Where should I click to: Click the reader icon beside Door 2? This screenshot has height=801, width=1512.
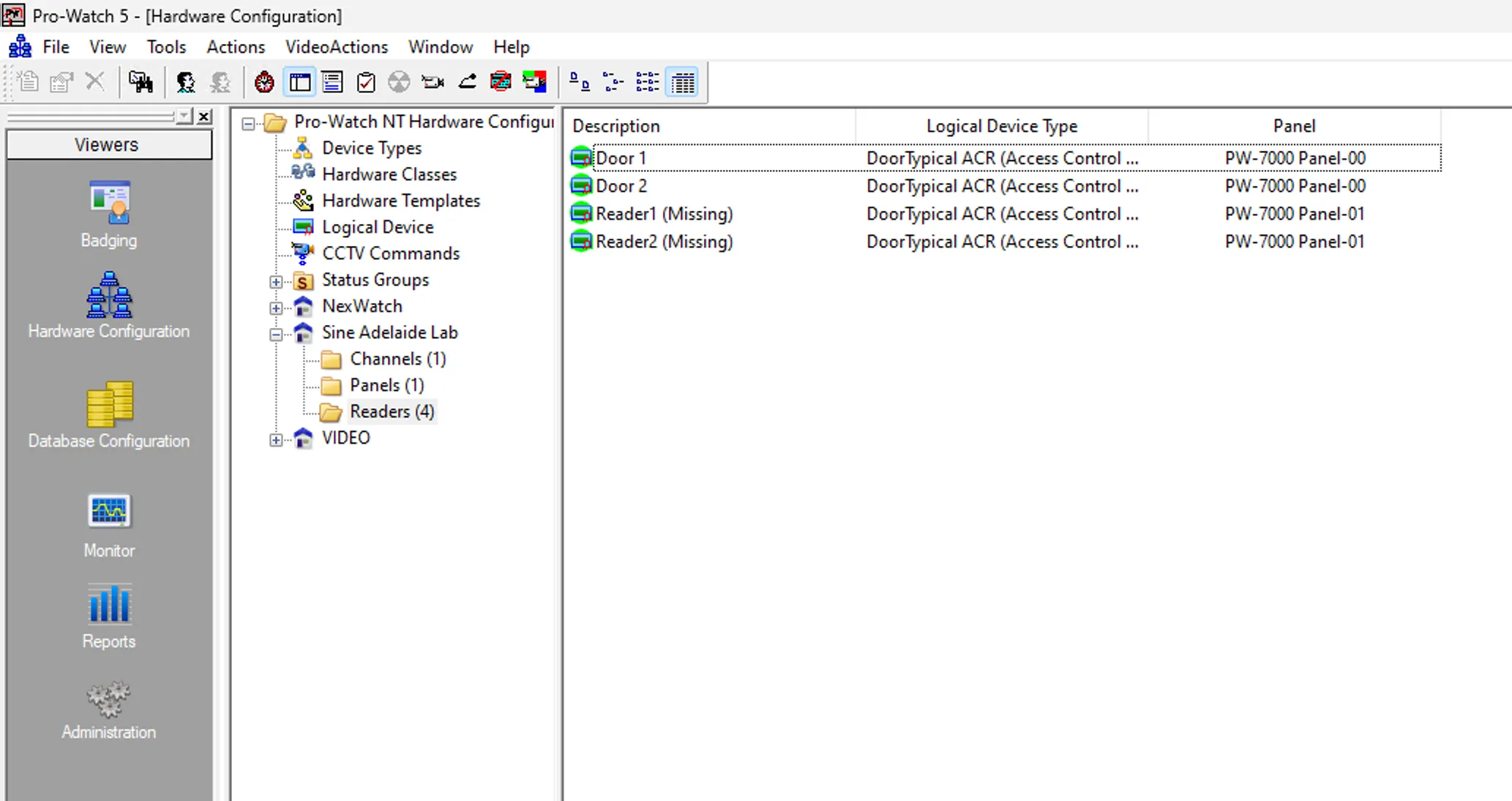tap(581, 186)
